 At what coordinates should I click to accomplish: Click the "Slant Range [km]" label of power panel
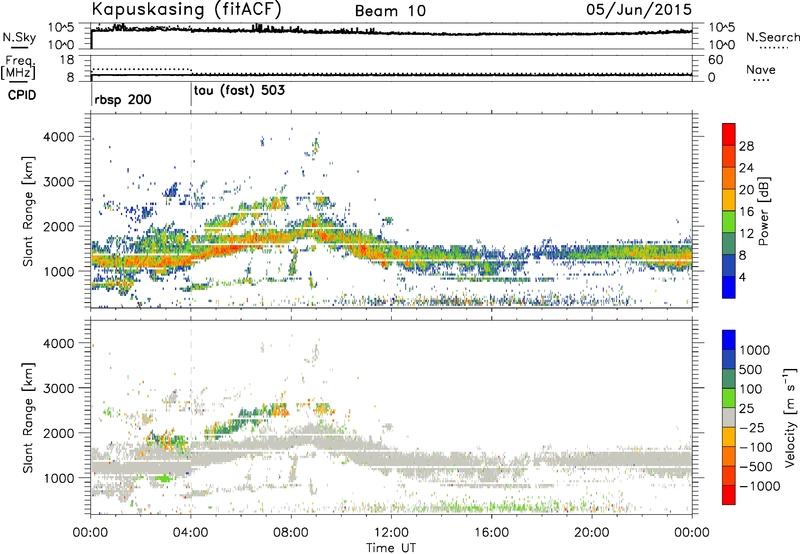tap(29, 211)
